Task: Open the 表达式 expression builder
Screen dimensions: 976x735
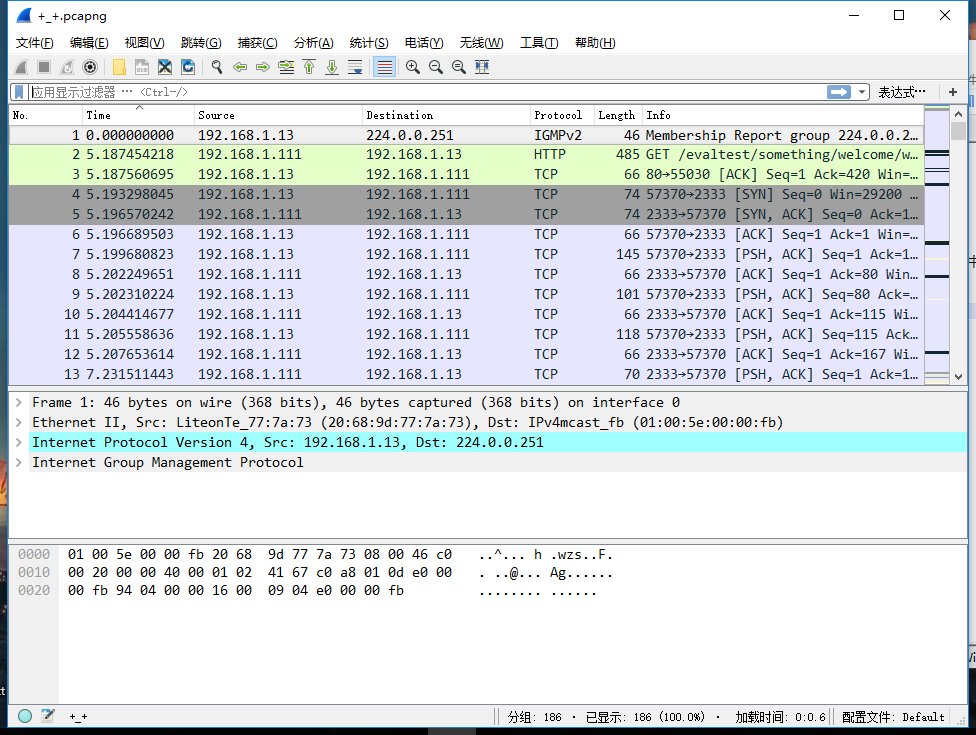Action: tap(901, 92)
